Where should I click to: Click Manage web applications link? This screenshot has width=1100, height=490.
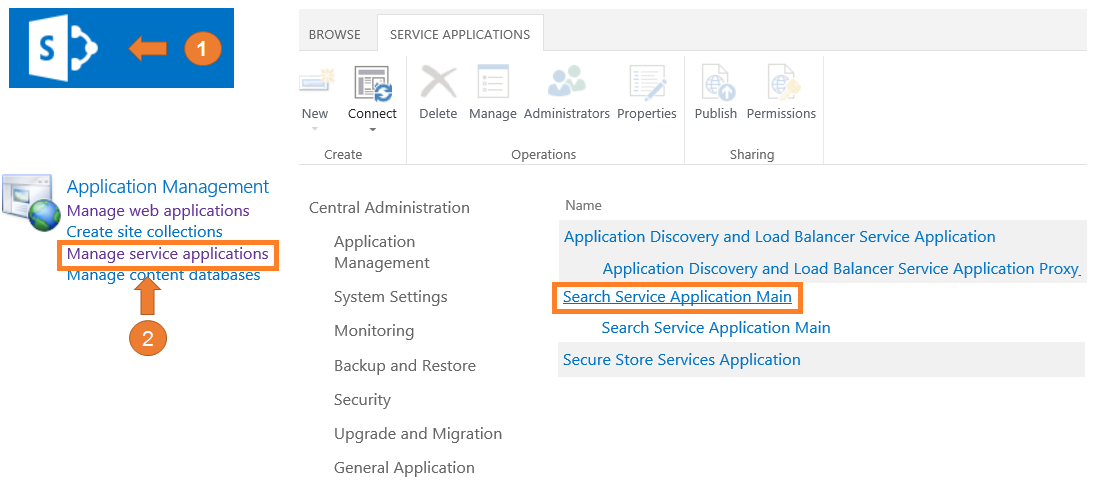158,211
